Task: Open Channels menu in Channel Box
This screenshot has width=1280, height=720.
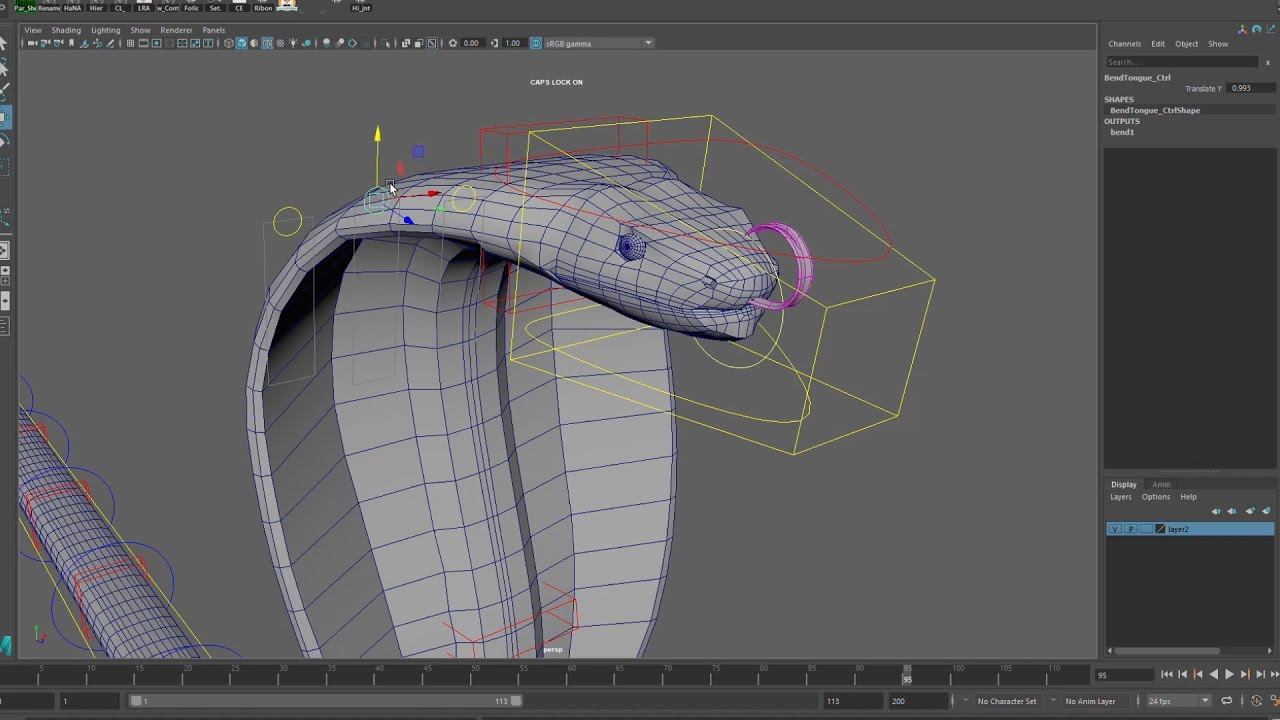Action: [1124, 44]
